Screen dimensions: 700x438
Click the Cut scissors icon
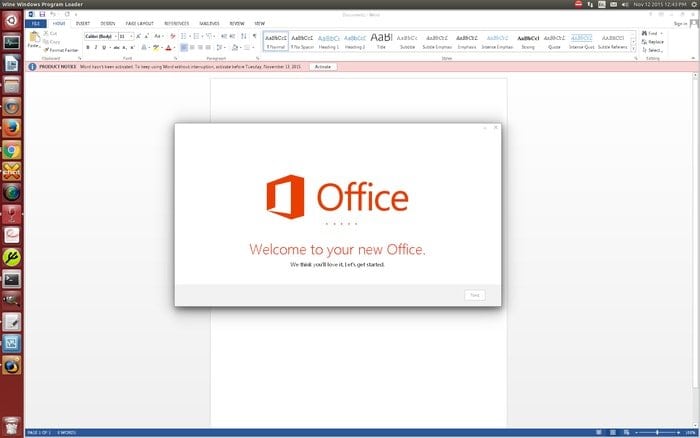point(46,33)
